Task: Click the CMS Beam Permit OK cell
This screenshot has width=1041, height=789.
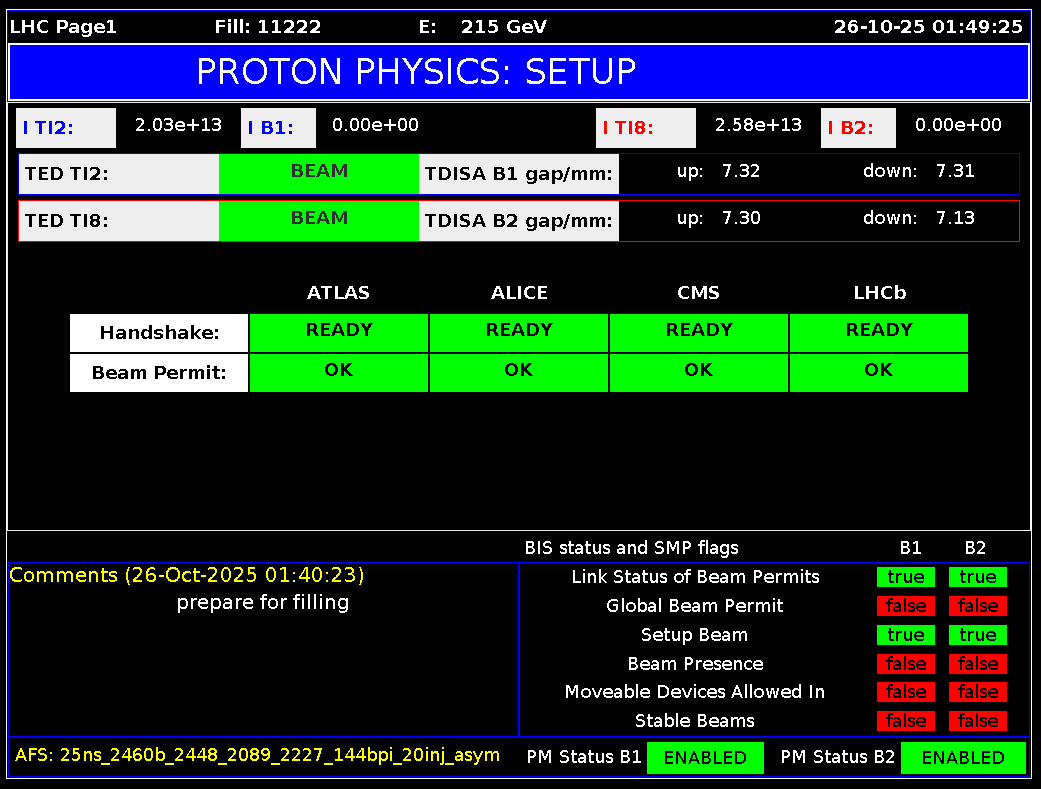Action: (x=698, y=372)
